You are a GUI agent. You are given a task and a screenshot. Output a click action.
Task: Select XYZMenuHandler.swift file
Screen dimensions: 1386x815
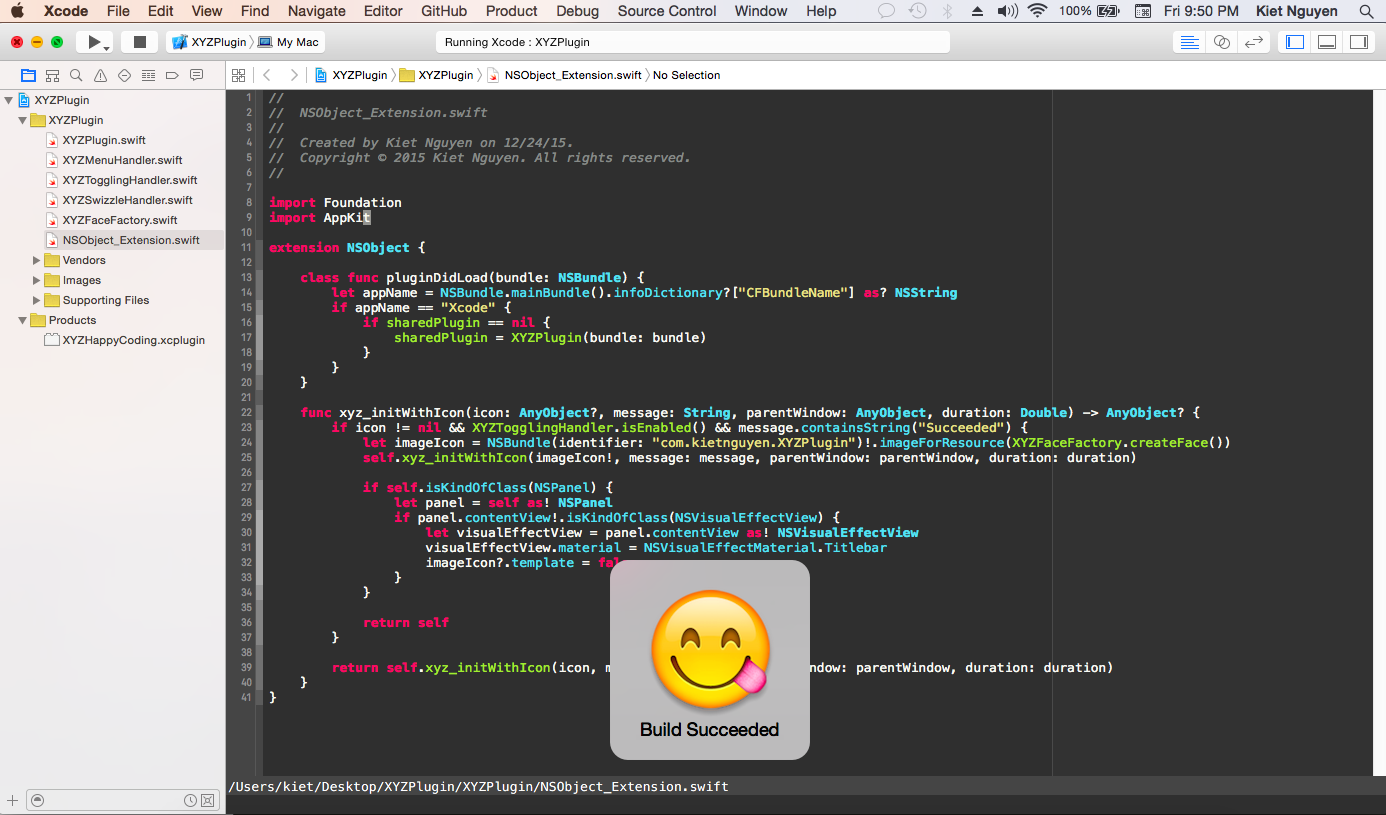pos(122,160)
